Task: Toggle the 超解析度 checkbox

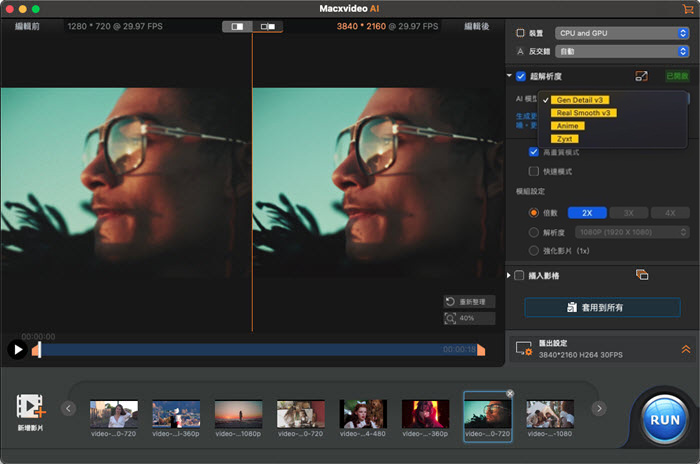Action: [521, 76]
